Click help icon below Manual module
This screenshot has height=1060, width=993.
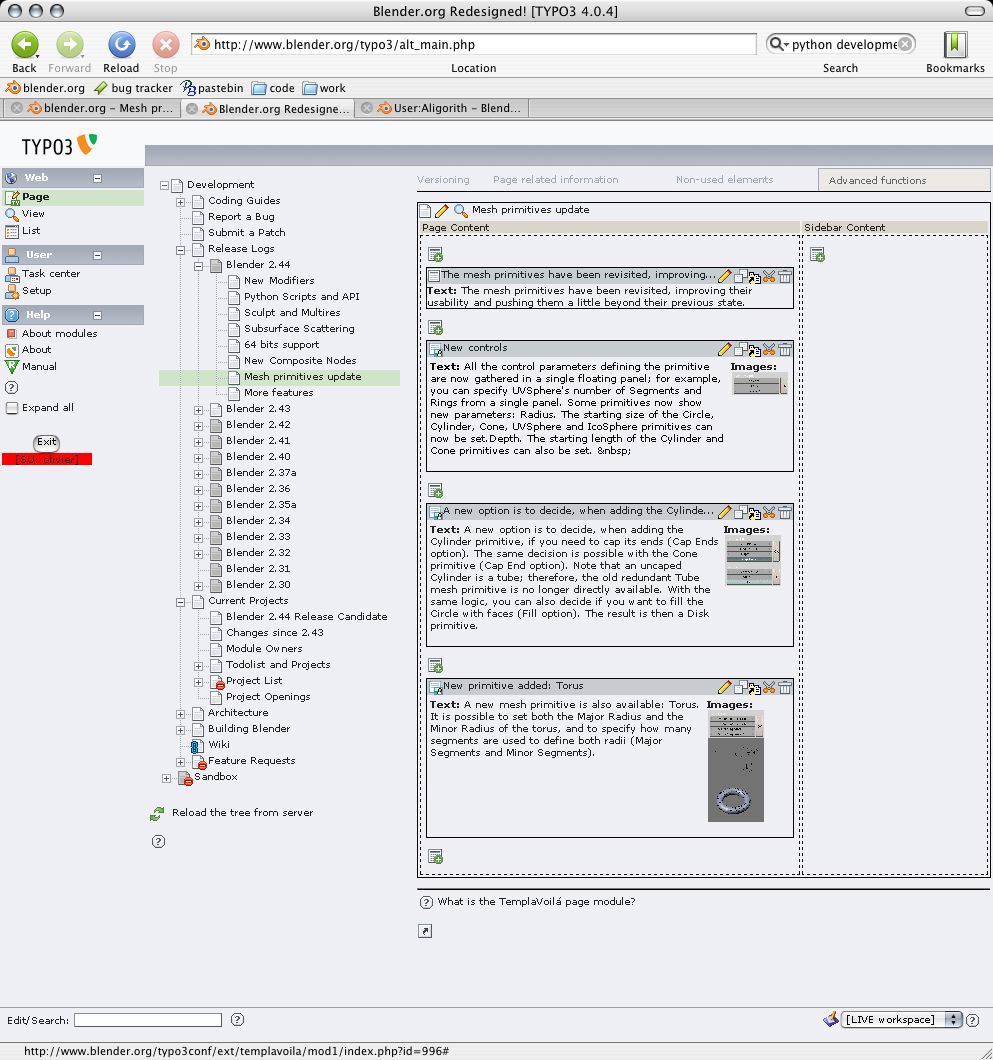[11, 388]
